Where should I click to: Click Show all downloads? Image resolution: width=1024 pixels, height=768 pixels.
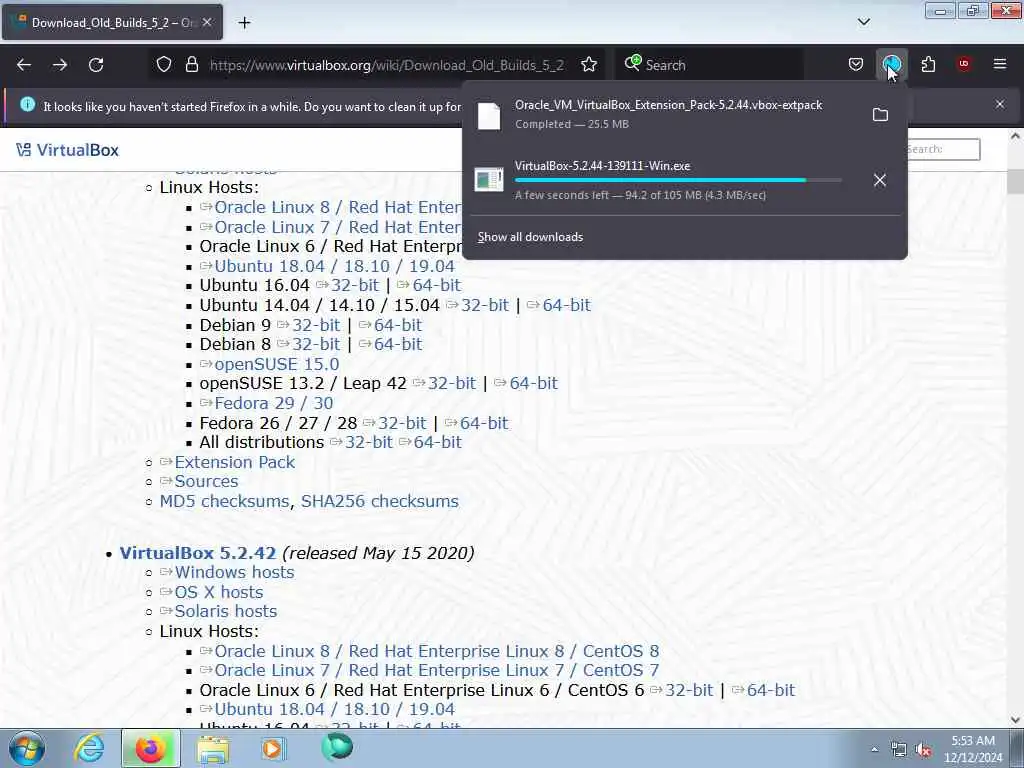tap(530, 237)
